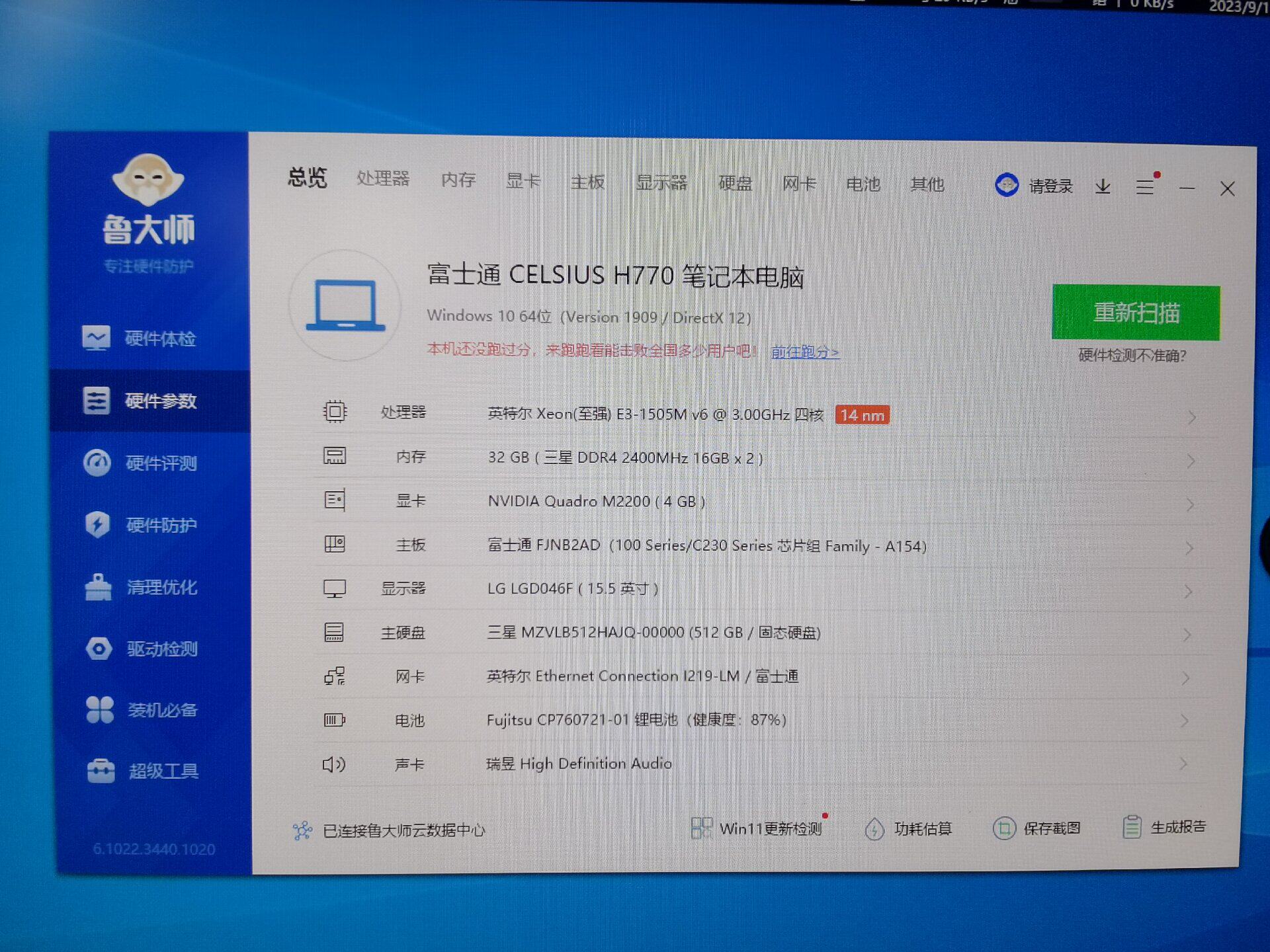Expand the 显卡 NVIDIA Quadro row arrow

click(1190, 505)
